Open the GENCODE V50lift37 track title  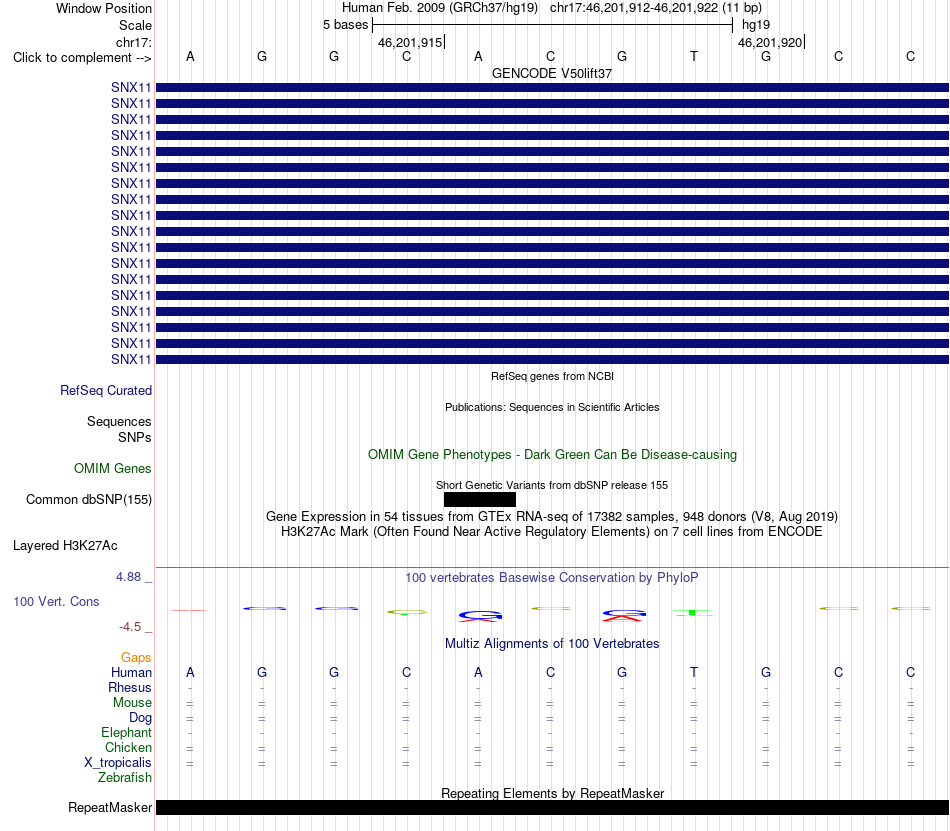pyautogui.click(x=552, y=73)
